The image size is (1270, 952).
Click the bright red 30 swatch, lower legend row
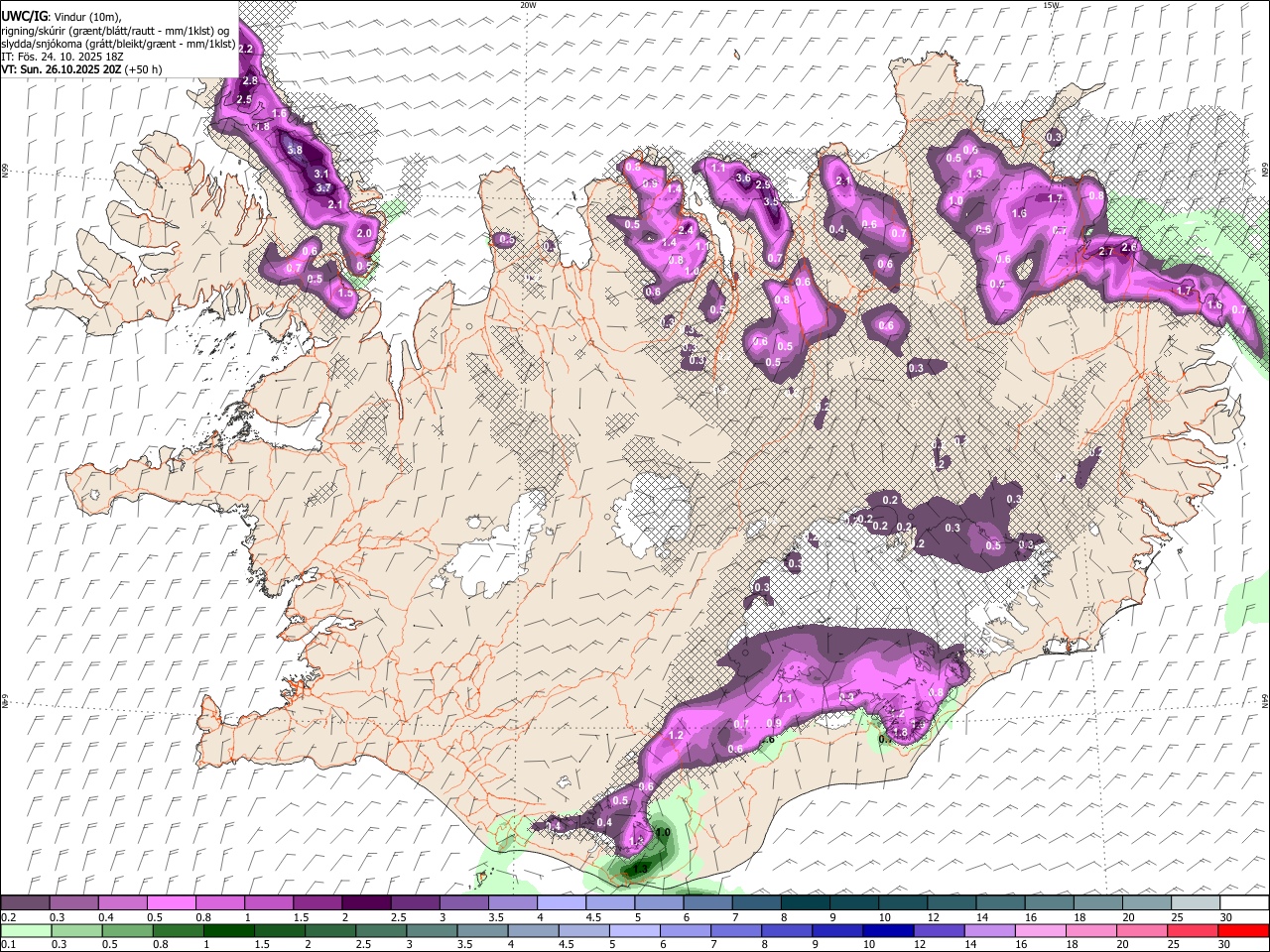point(1243,930)
